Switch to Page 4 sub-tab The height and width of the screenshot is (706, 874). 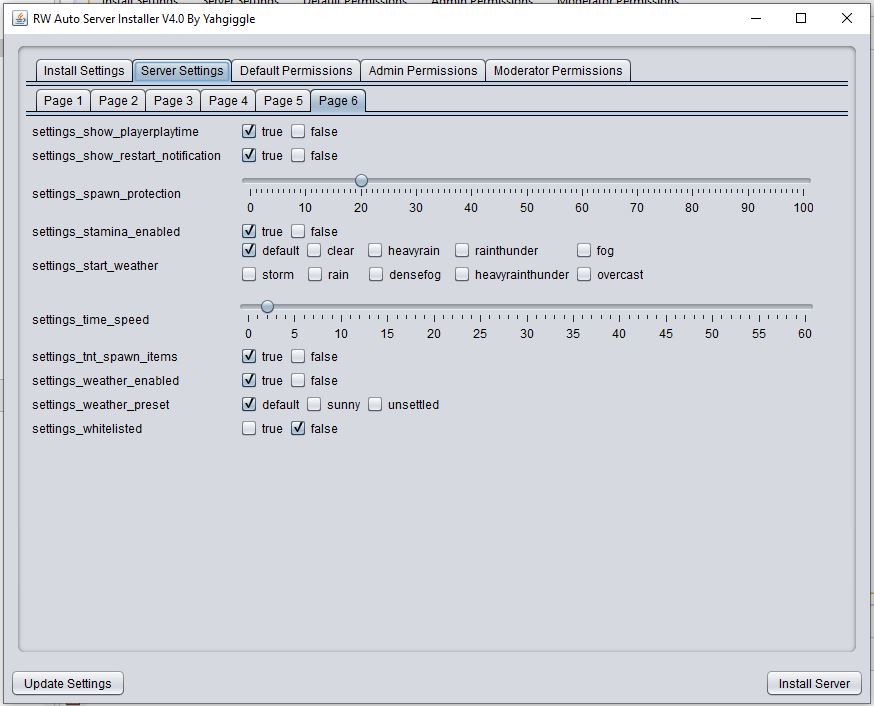click(228, 101)
